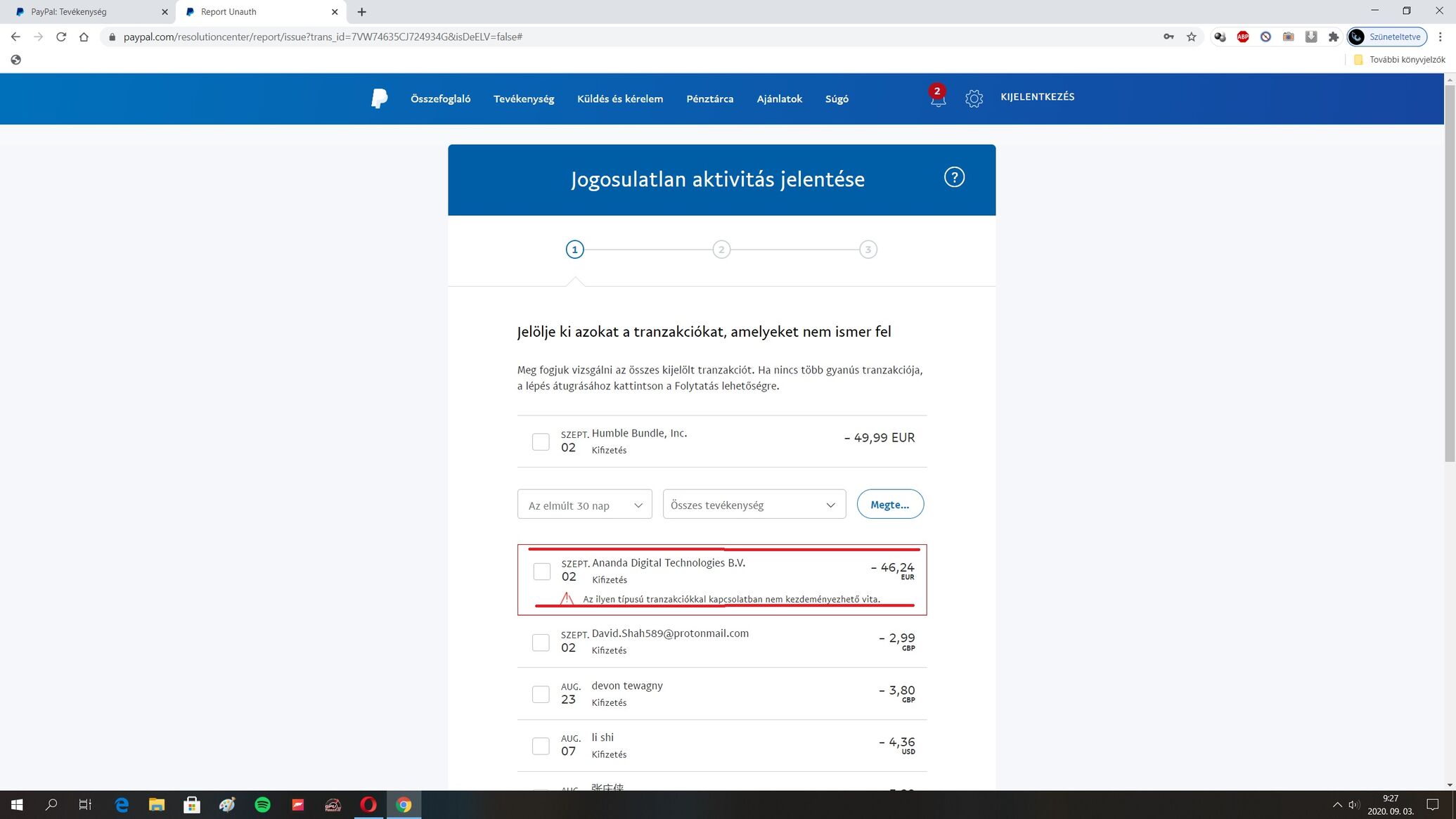Image resolution: width=1456 pixels, height=819 pixels.
Task: Open the Chrome three-dot menu
Action: click(1440, 37)
